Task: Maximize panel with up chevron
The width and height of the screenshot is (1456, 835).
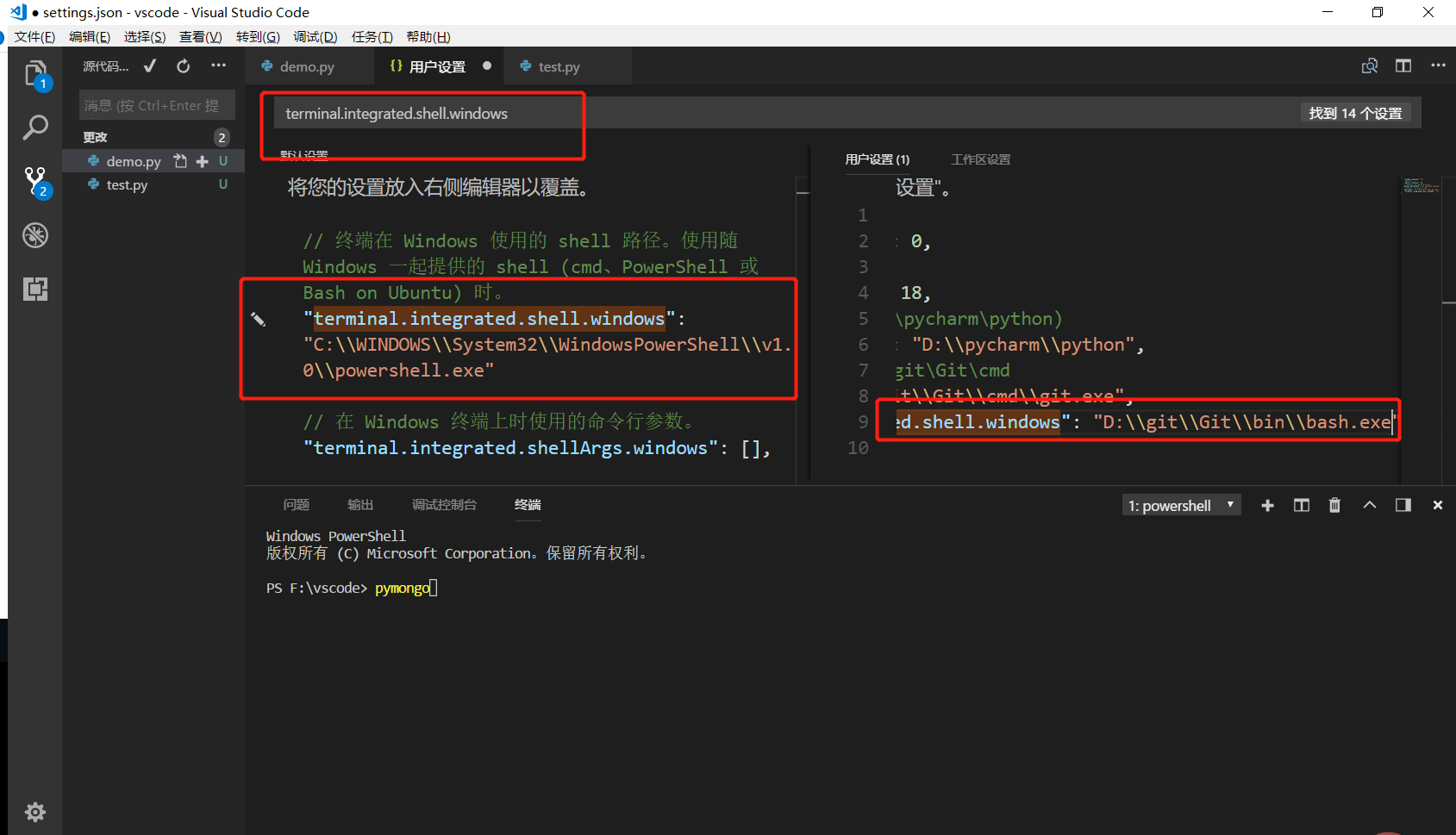Action: pyautogui.click(x=1370, y=506)
